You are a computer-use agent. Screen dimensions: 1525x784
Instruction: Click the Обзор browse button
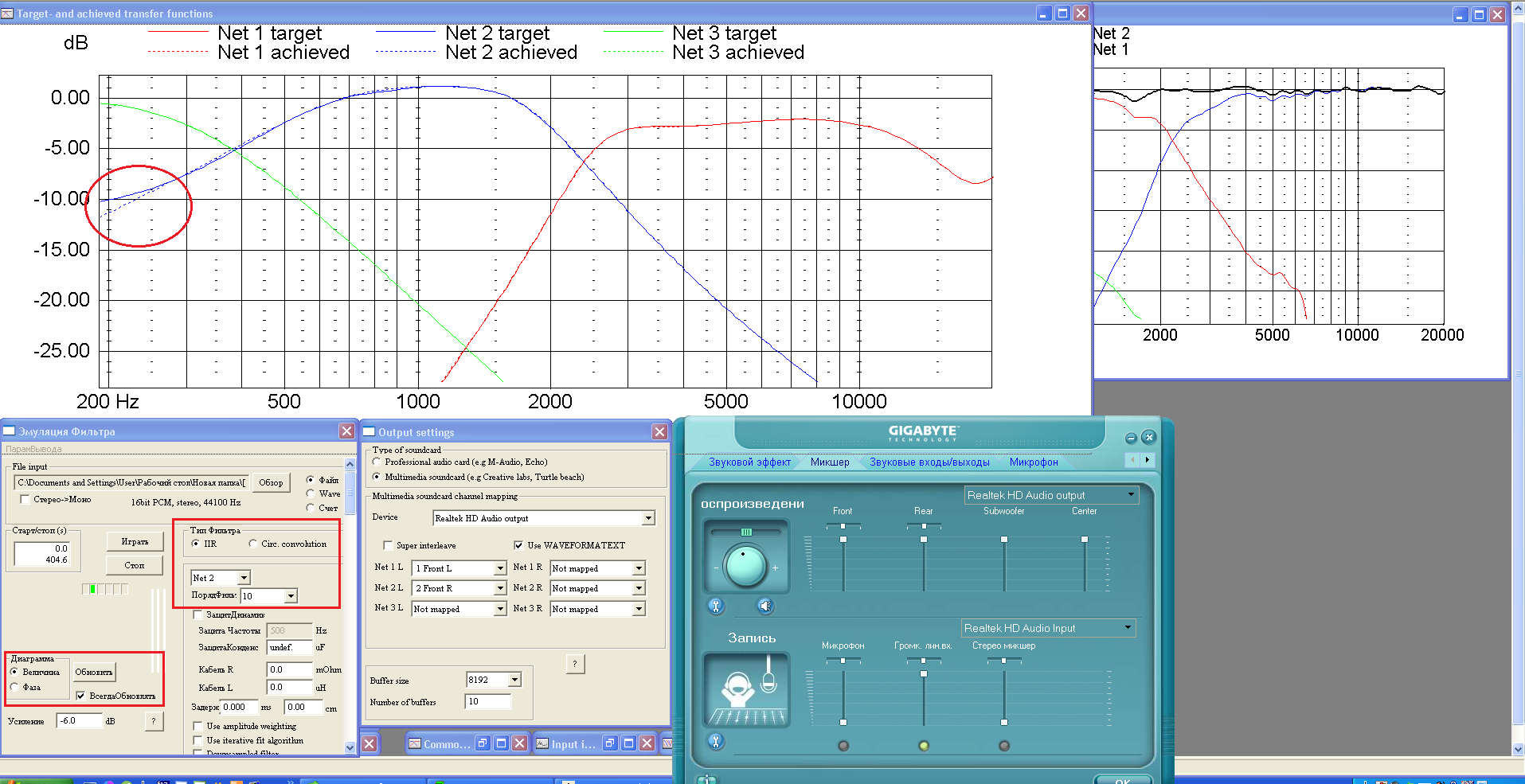pyautogui.click(x=271, y=482)
